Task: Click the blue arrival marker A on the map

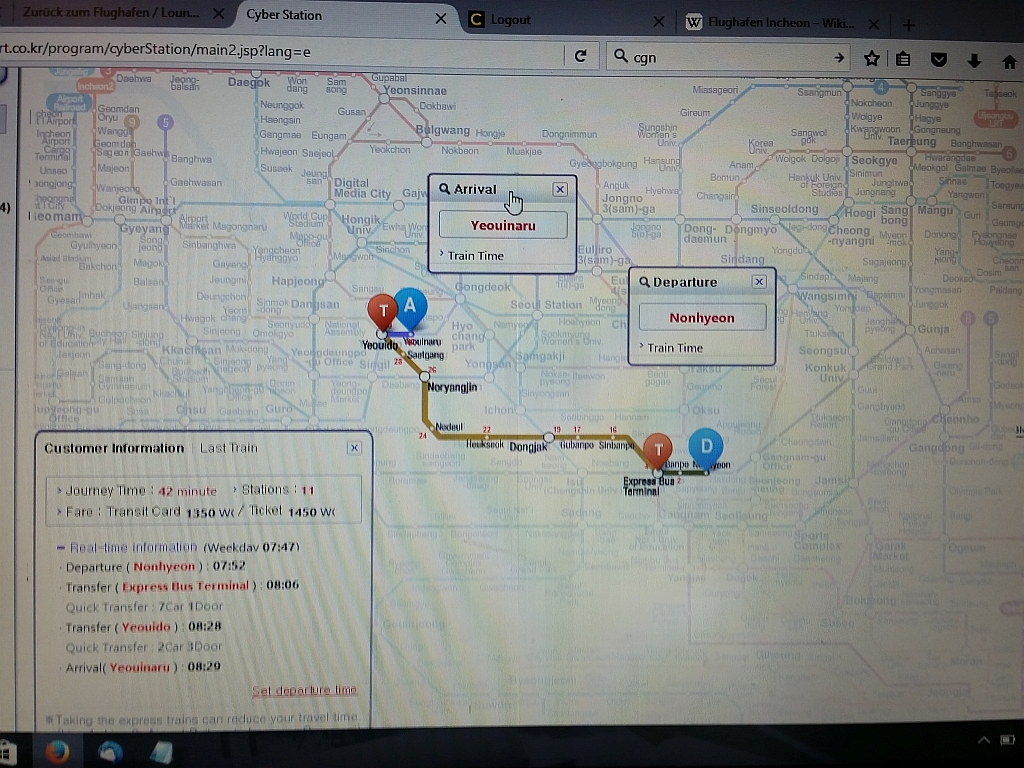Action: coord(410,307)
